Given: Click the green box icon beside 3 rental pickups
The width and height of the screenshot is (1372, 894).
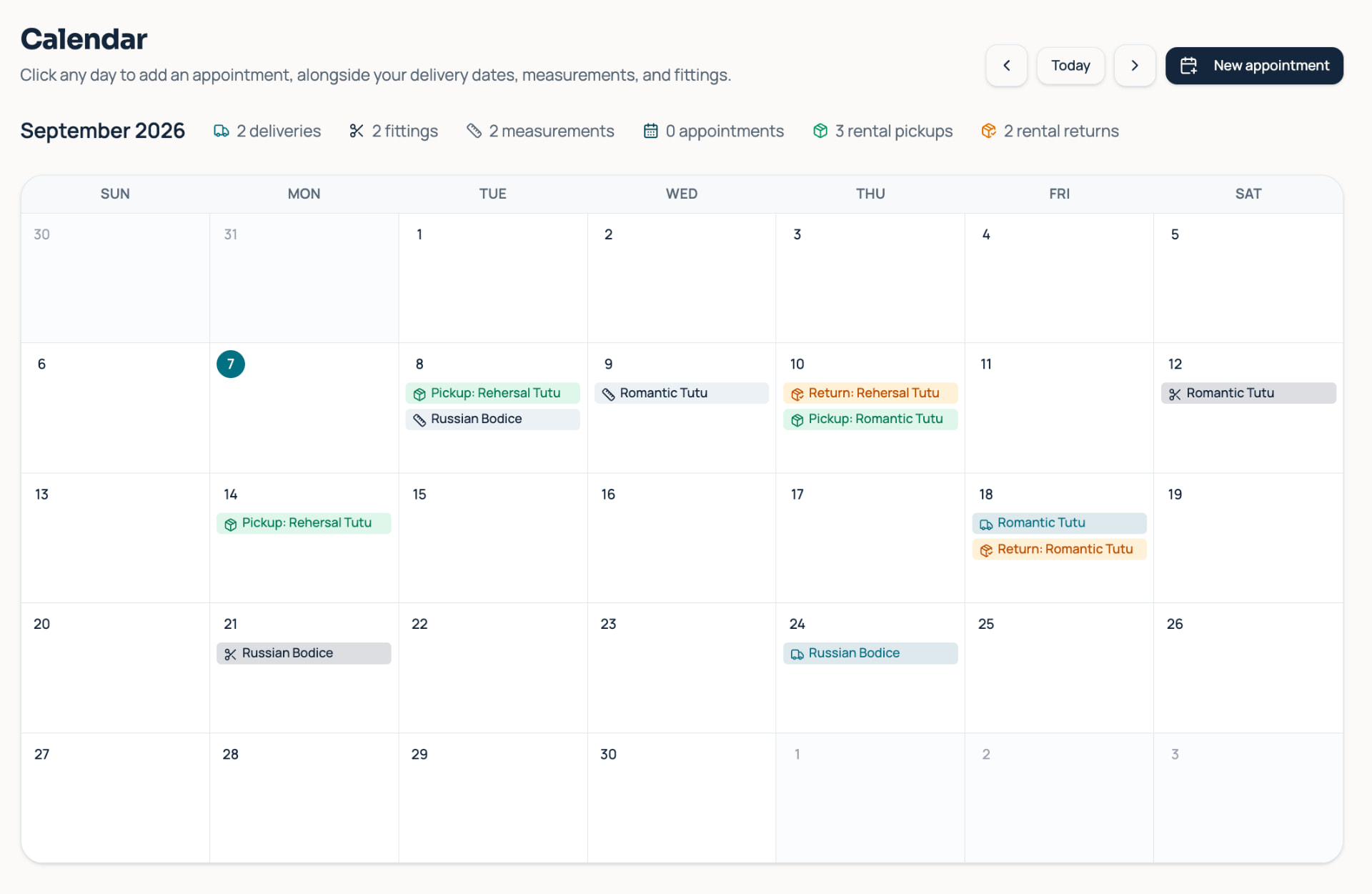Looking at the screenshot, I should click(x=820, y=131).
